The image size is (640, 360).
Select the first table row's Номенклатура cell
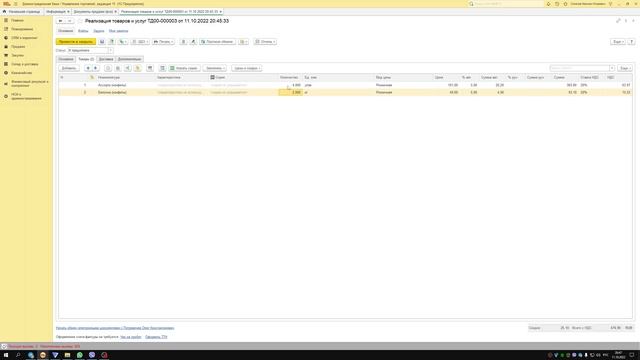point(126,85)
